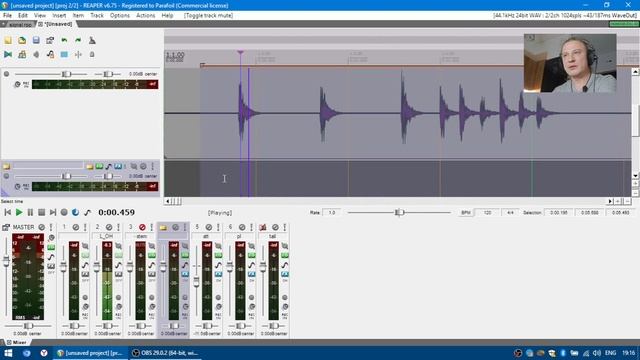
Task: Unmute mixer track 3 red mute button
Action: point(142,227)
